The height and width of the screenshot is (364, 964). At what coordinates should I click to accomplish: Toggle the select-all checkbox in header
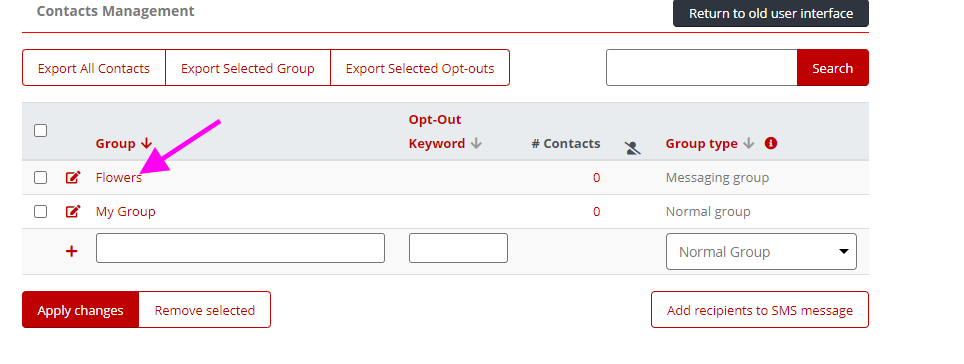coord(41,130)
